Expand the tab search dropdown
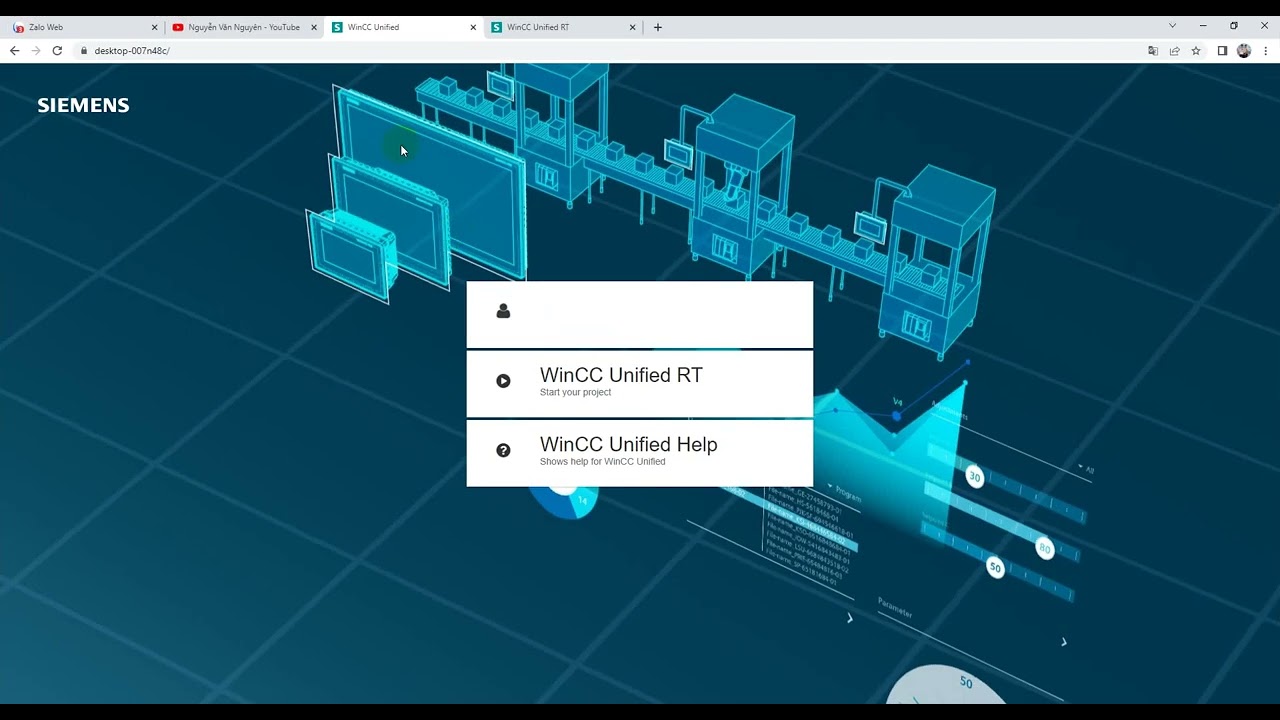 tap(1173, 26)
